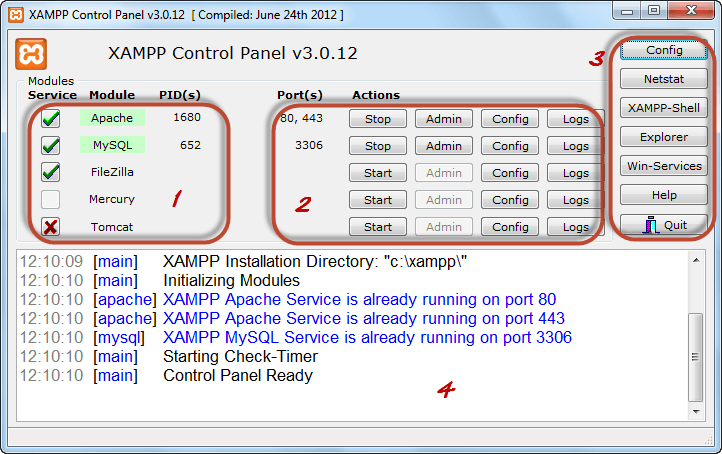Toggle the Apache service checkbox
Viewport: 722px width, 454px height.
[x=50, y=118]
